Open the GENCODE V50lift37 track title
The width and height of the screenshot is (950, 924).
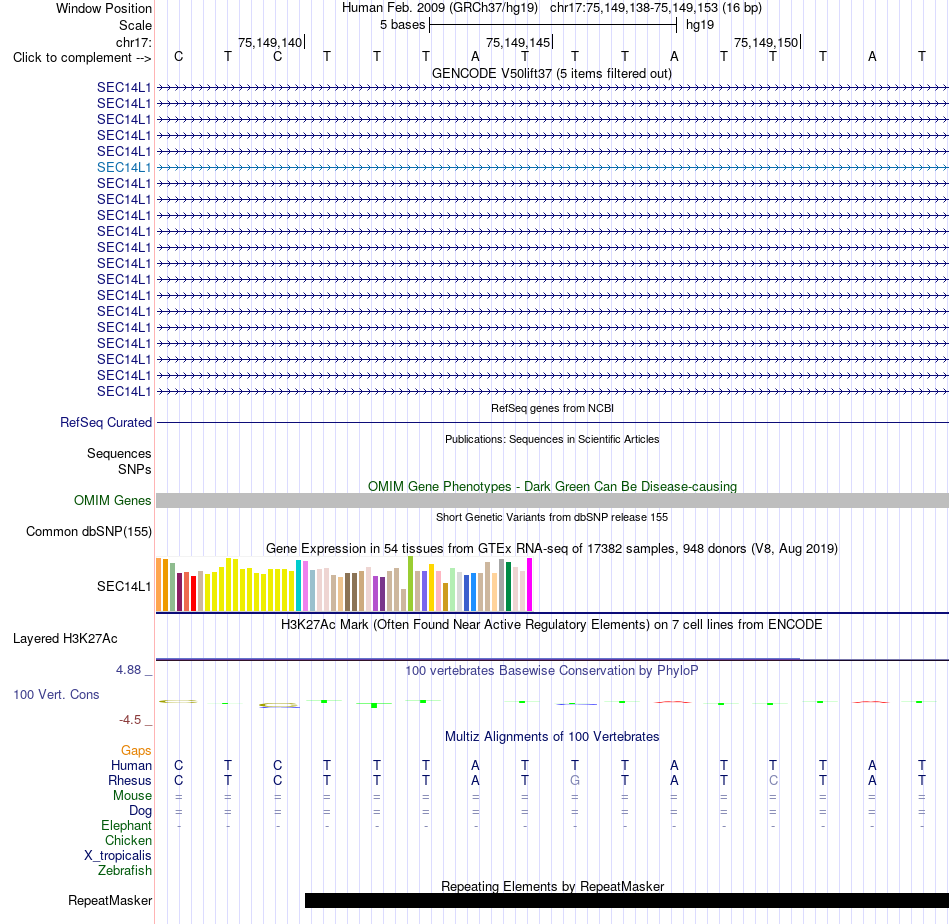(x=552, y=73)
